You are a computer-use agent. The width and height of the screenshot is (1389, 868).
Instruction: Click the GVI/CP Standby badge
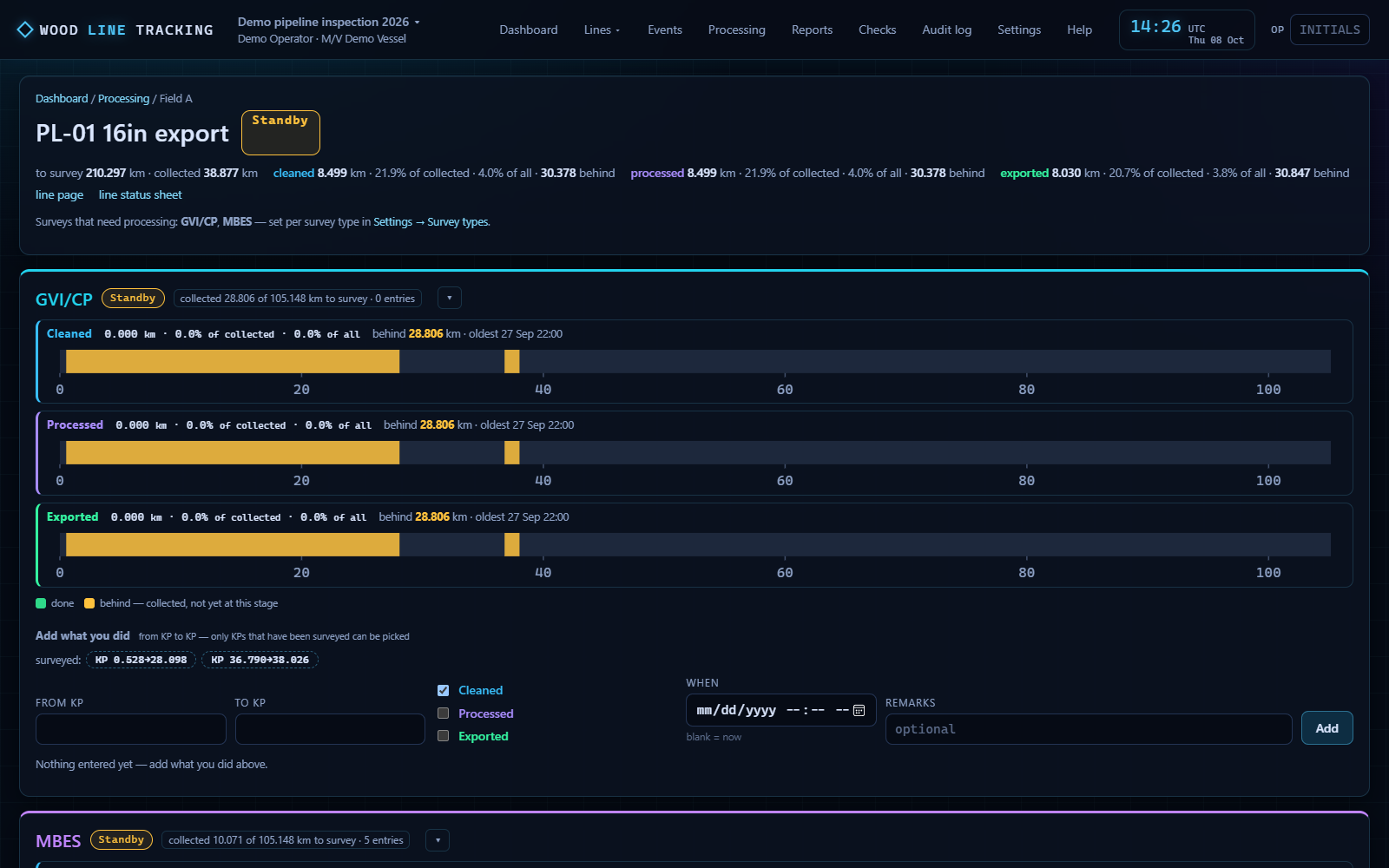133,298
